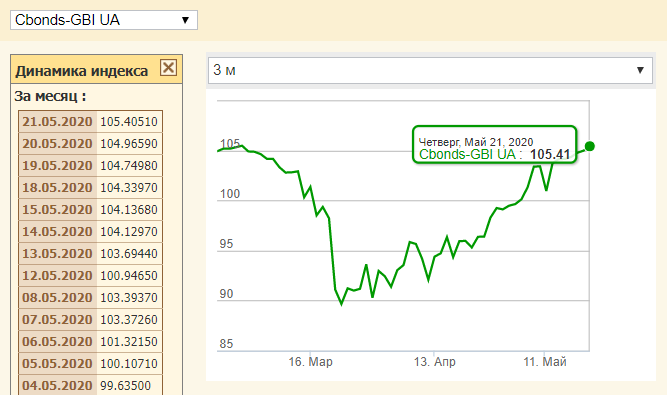The height and width of the screenshot is (395, 668).
Task: Select the 20.05.2020 date cell
Action: (x=58, y=144)
